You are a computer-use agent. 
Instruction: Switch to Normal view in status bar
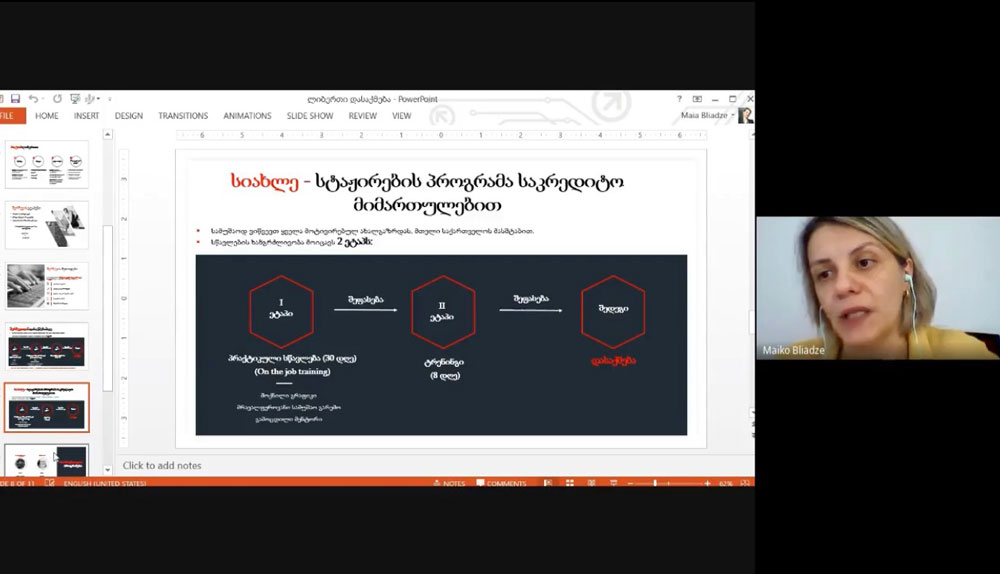pos(548,484)
